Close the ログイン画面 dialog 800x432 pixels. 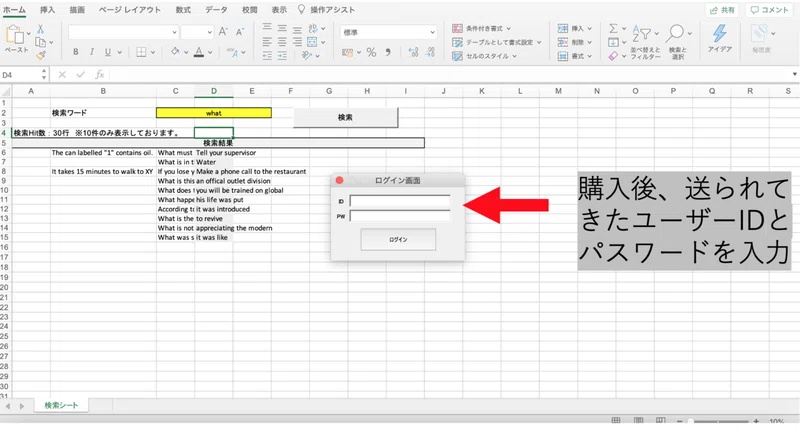pyautogui.click(x=339, y=181)
